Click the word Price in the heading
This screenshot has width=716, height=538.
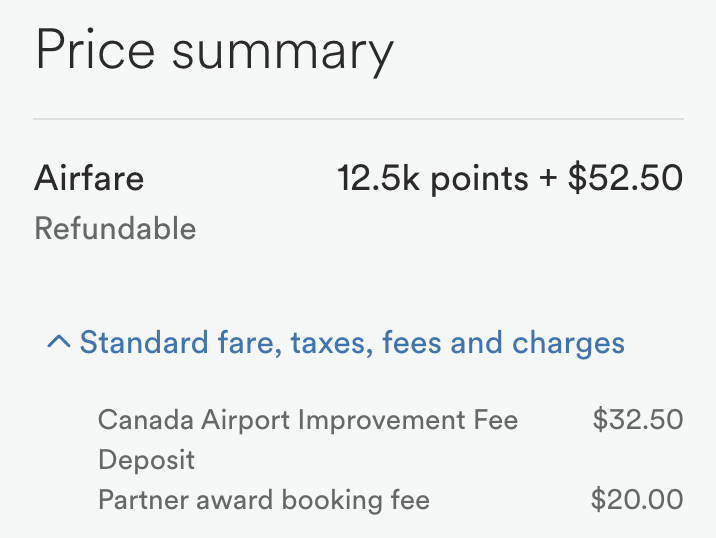coord(95,49)
